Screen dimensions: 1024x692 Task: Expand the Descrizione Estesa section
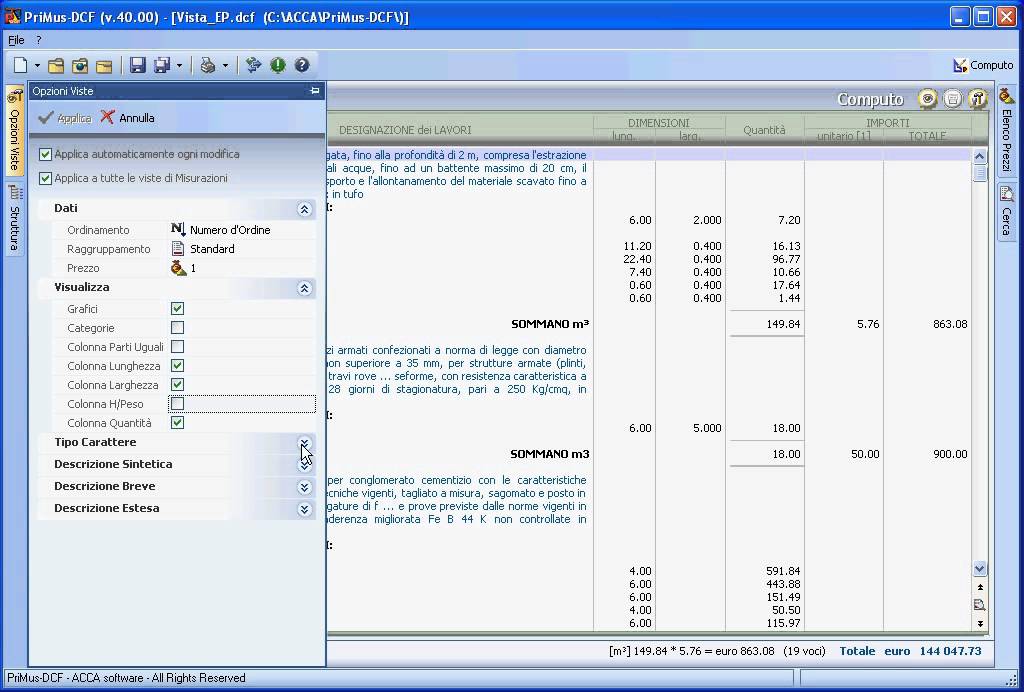304,509
